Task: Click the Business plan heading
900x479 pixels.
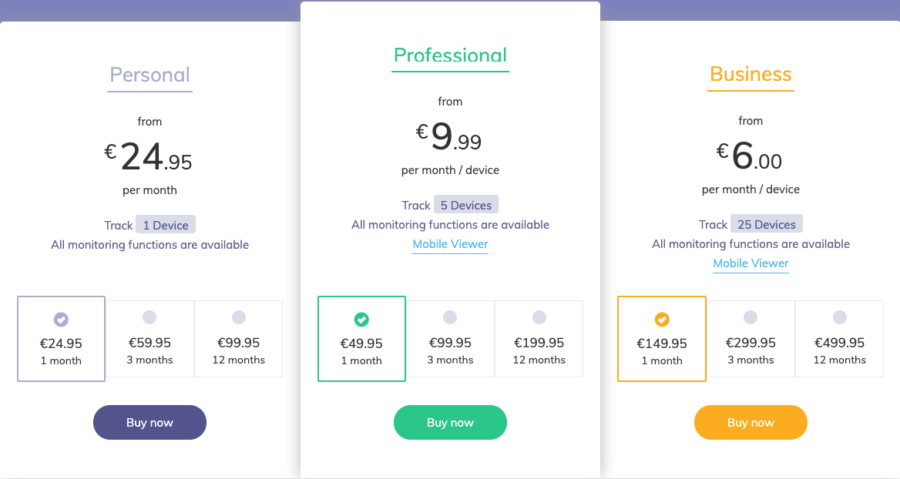Action: [x=751, y=74]
